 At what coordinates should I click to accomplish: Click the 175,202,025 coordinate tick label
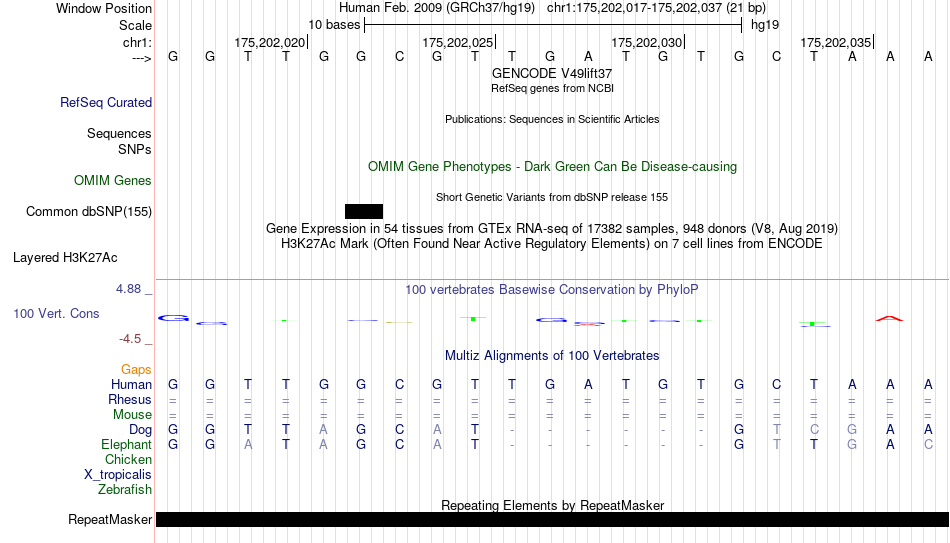[457, 42]
